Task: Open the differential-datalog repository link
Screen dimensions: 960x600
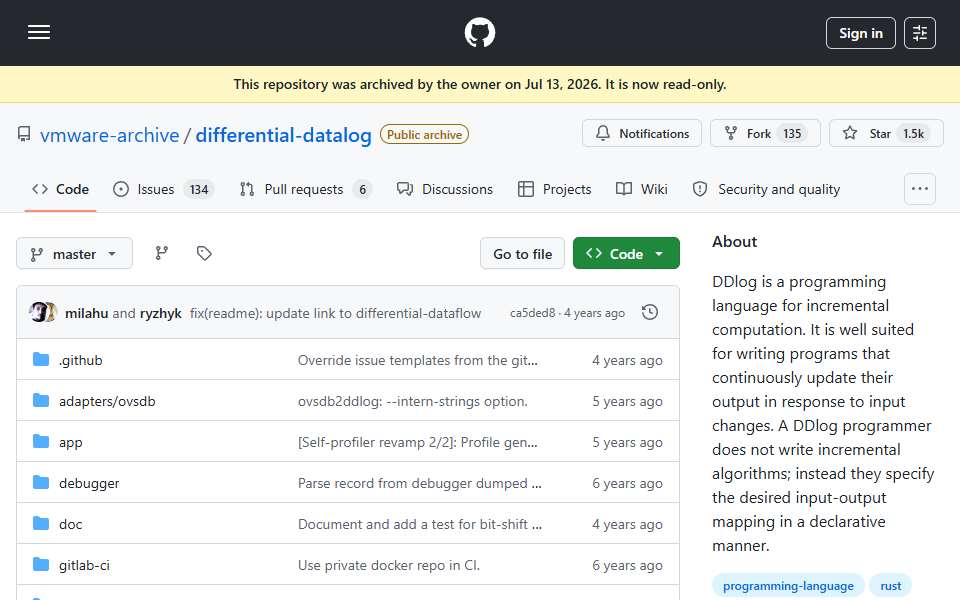Action: (283, 135)
